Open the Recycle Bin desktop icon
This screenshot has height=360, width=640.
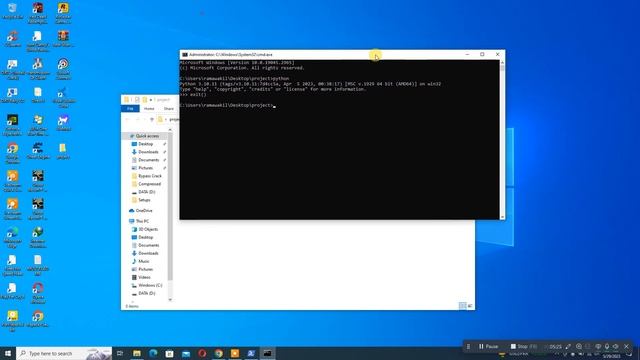coord(12,11)
